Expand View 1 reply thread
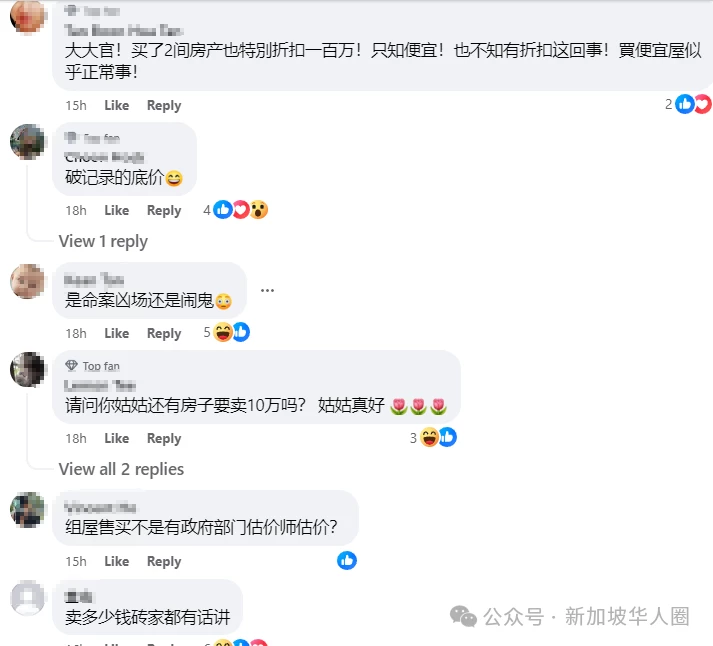This screenshot has height=646, width=713. pos(103,241)
